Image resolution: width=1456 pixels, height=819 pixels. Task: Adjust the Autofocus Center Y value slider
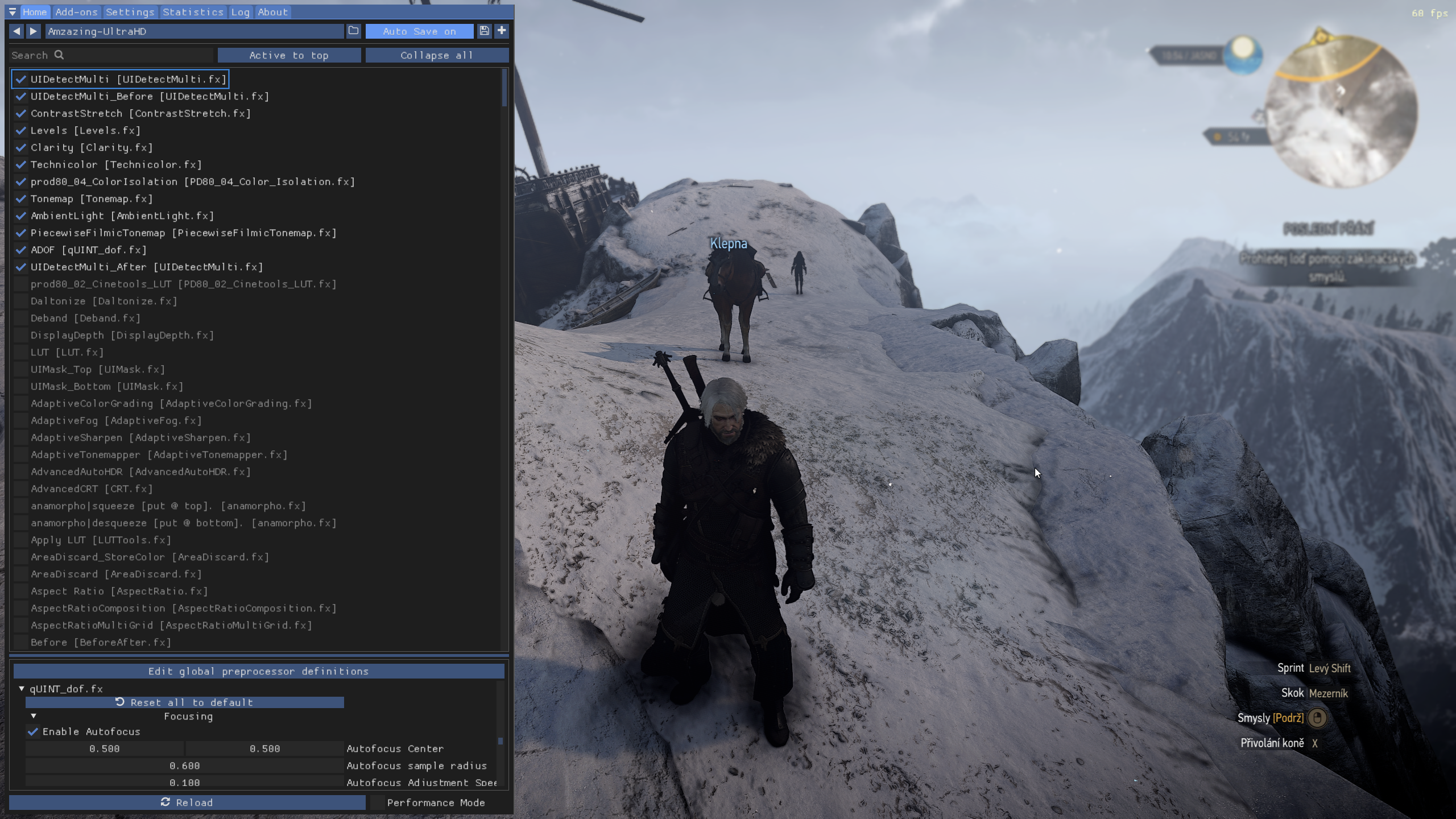[x=265, y=748]
